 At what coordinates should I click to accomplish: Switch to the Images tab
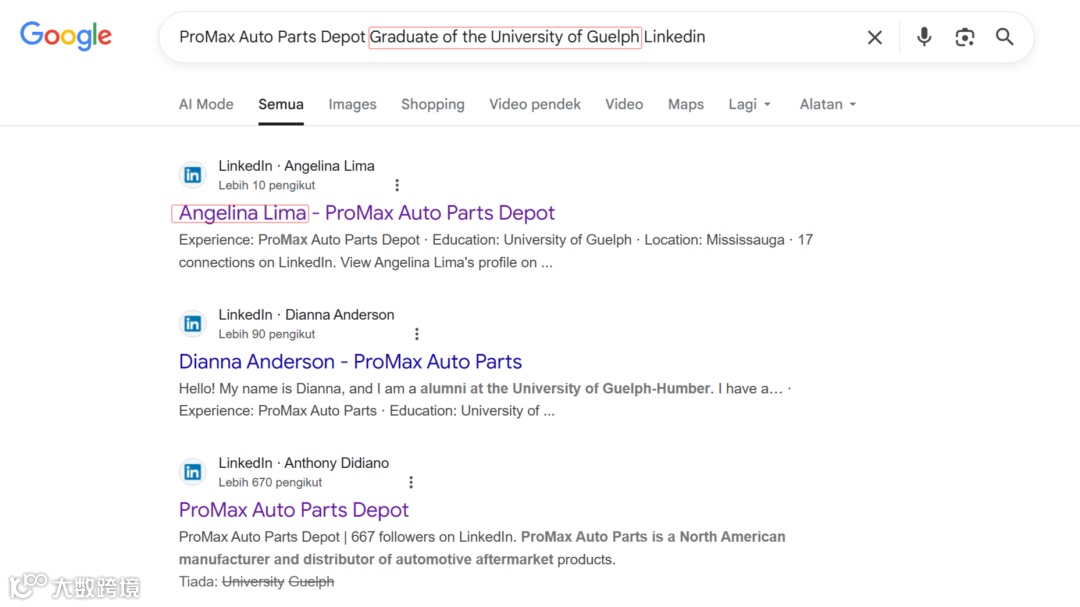coord(352,104)
